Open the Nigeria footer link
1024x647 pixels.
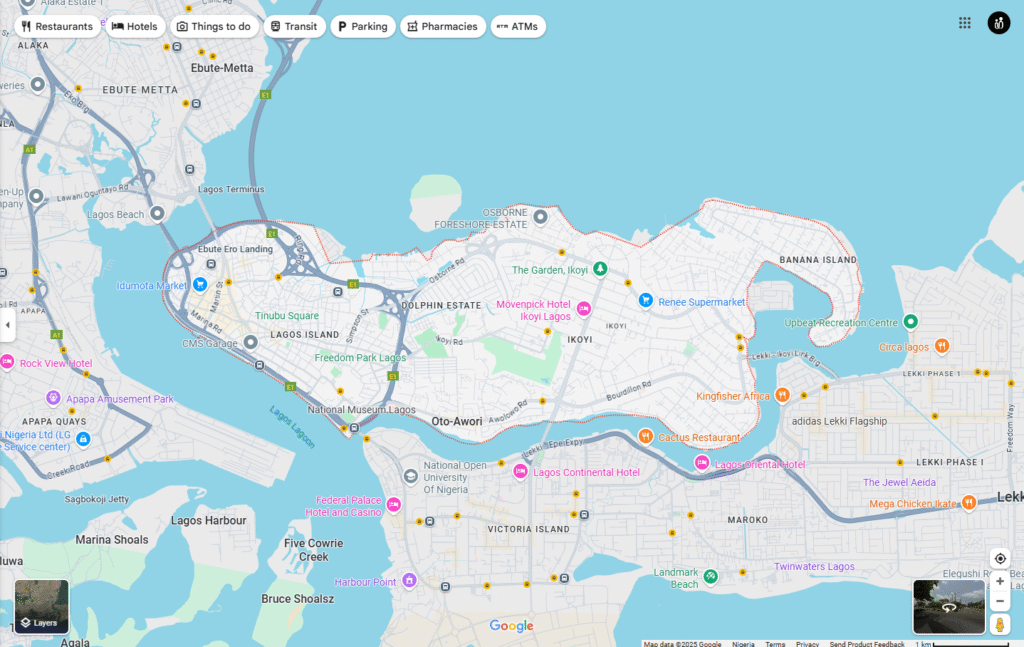743,644
